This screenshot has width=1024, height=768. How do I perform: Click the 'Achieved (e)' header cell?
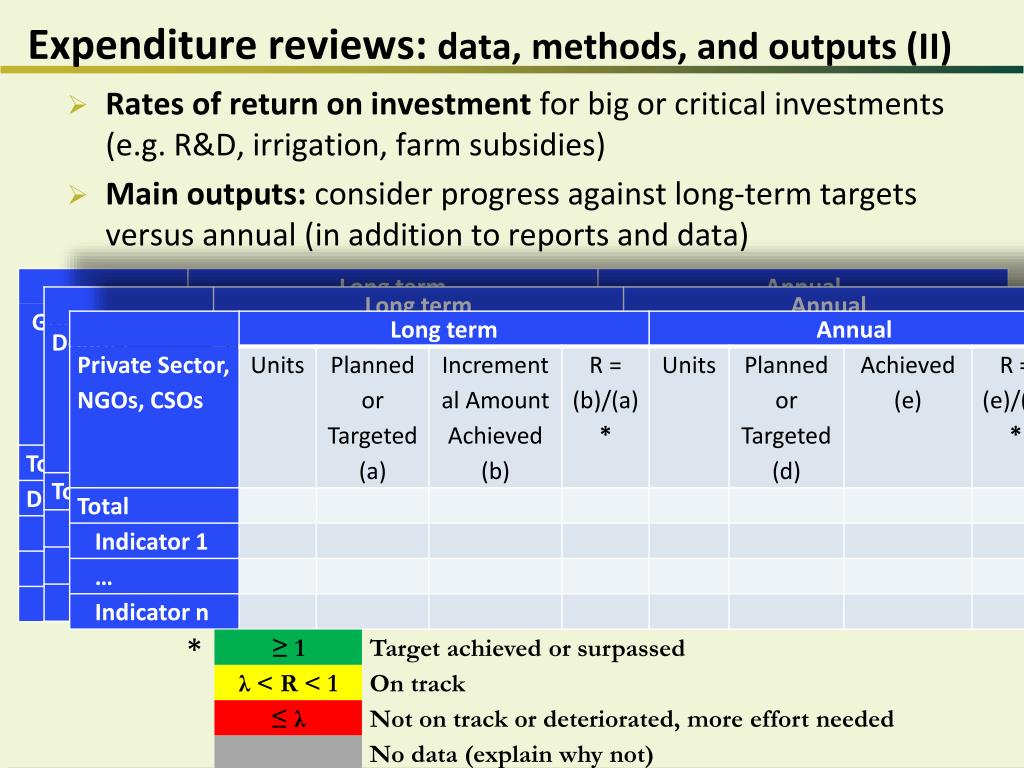(x=908, y=417)
